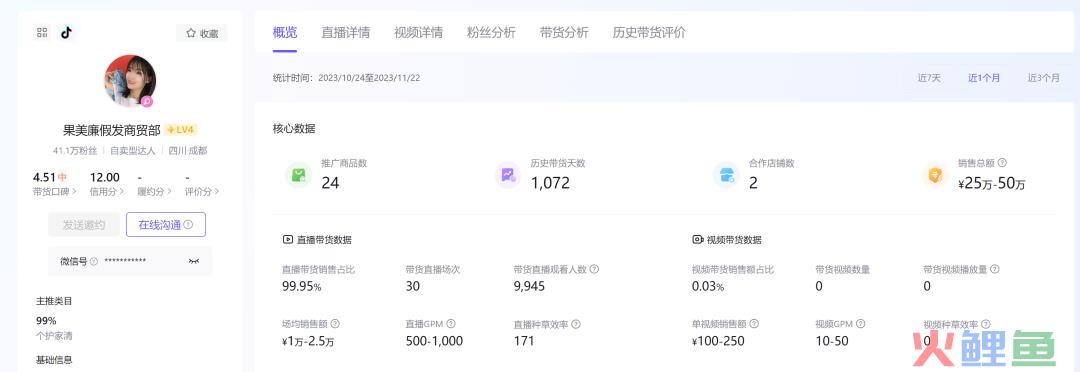1080x372 pixels.
Task: Click the blue 合作店铺数 shop icon
Action: coord(727,175)
